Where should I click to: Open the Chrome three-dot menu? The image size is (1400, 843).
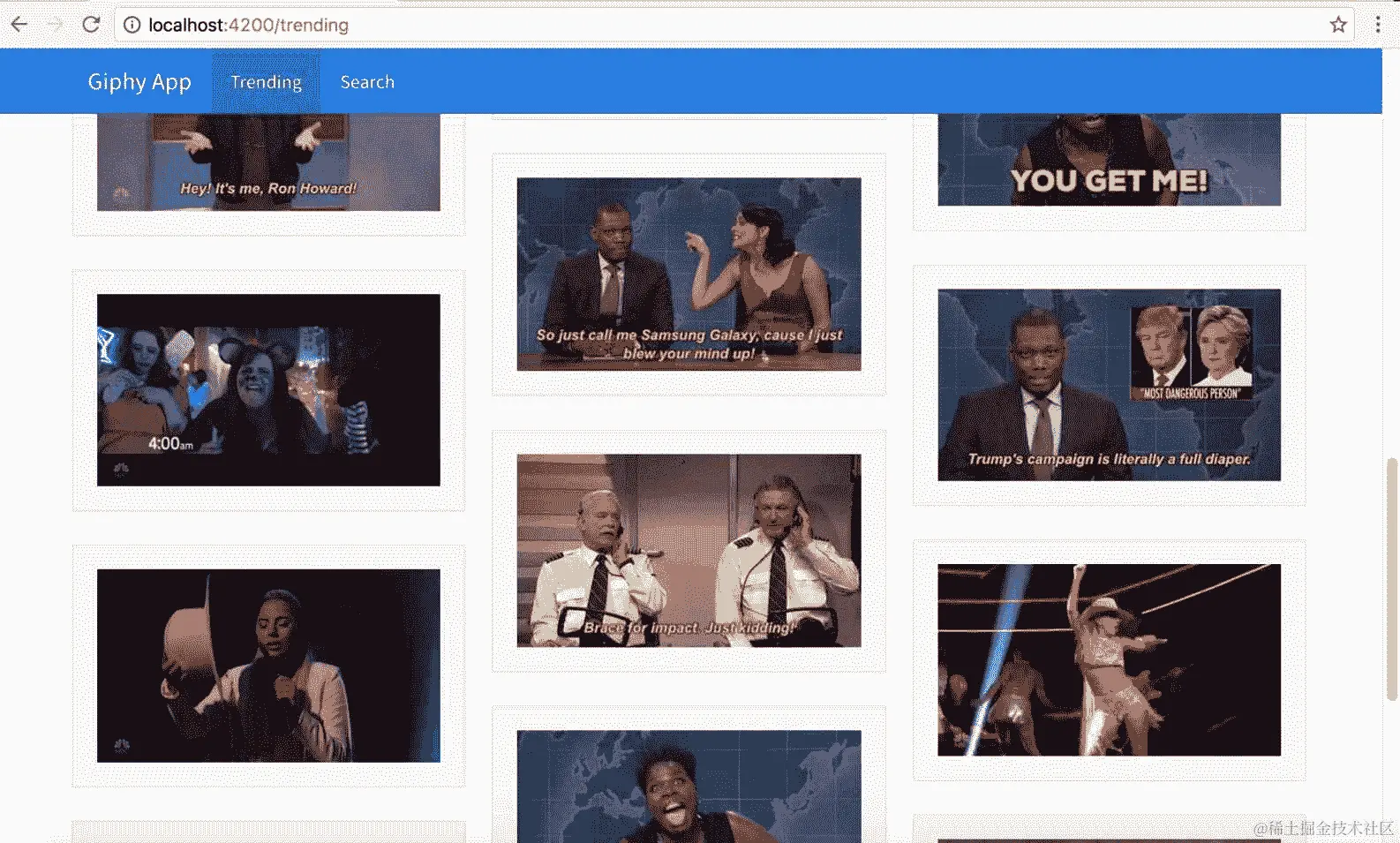[1377, 25]
